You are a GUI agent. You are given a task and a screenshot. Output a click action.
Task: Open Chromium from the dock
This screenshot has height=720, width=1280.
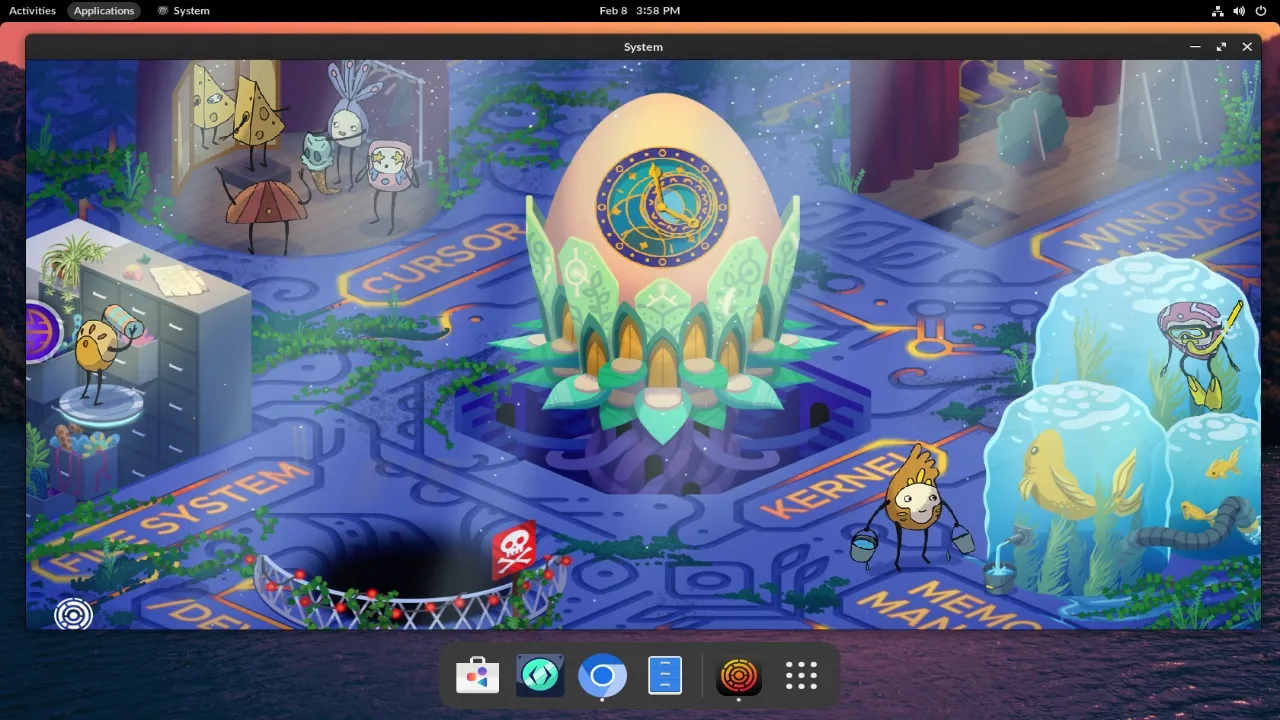(602, 675)
